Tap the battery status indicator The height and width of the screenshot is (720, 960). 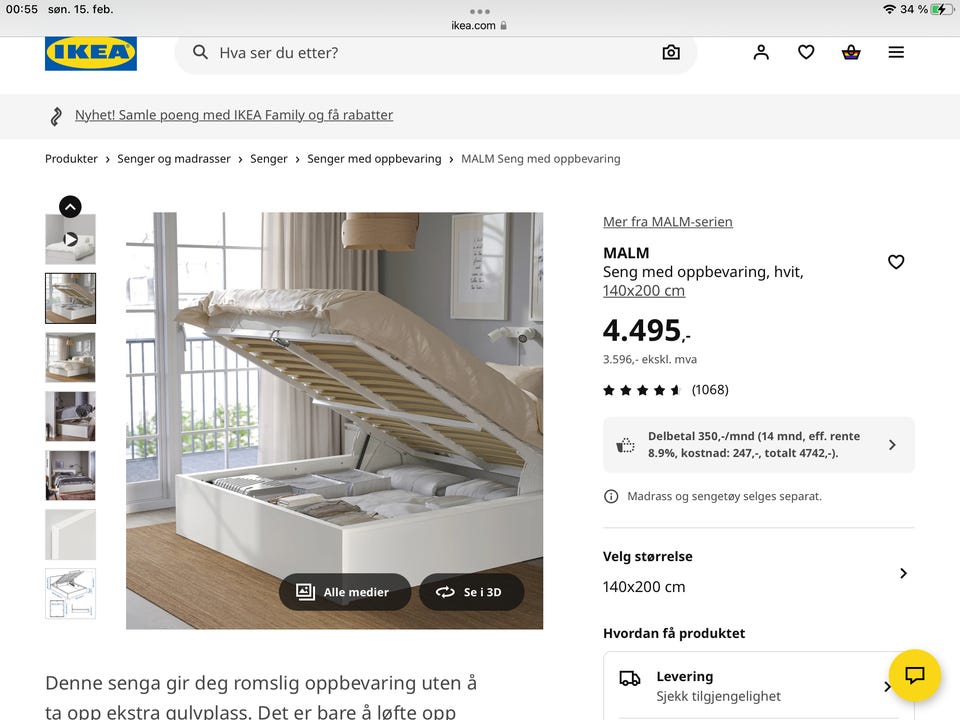point(942,9)
